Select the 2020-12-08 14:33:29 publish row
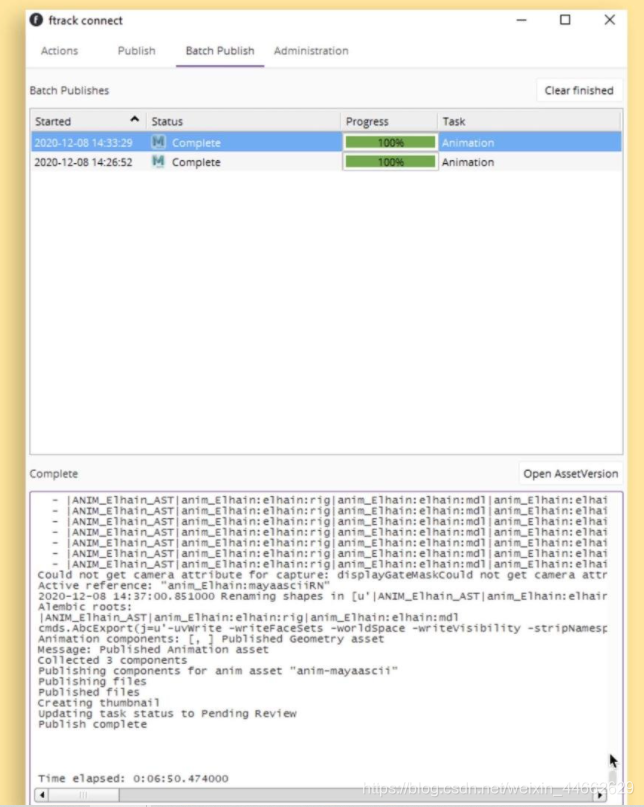The width and height of the screenshot is (644, 807). pos(326,142)
